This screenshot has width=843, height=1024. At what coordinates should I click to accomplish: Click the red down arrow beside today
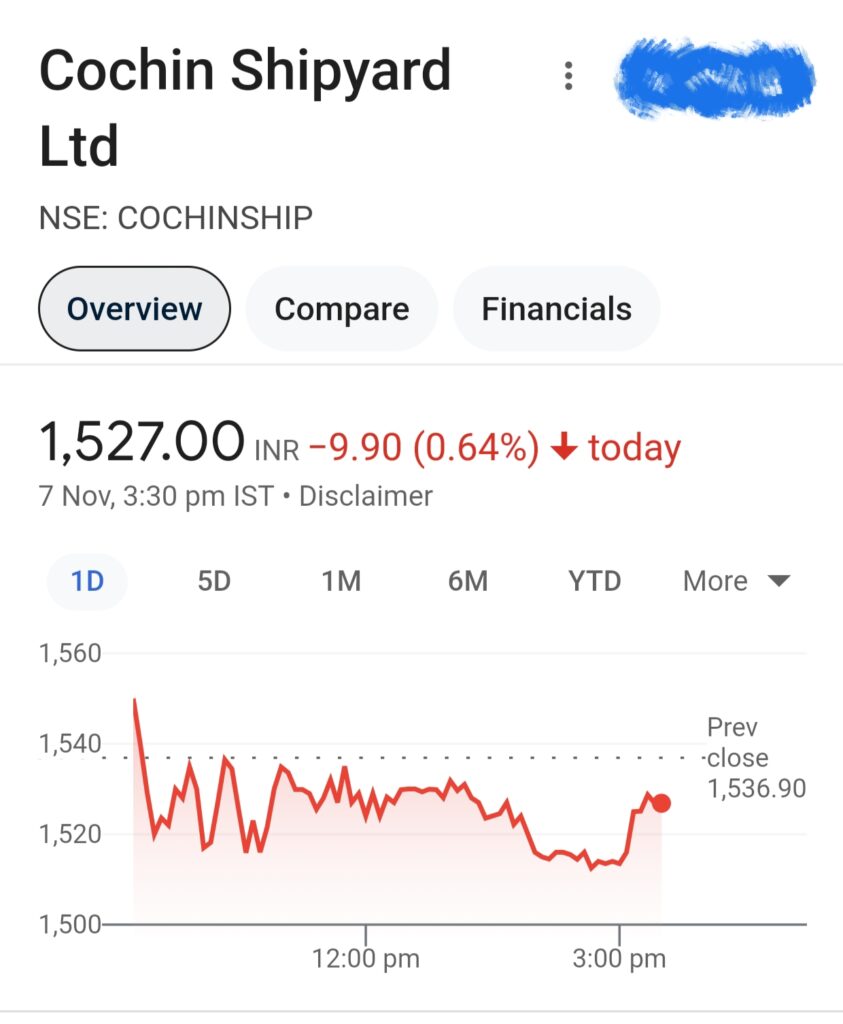(564, 448)
